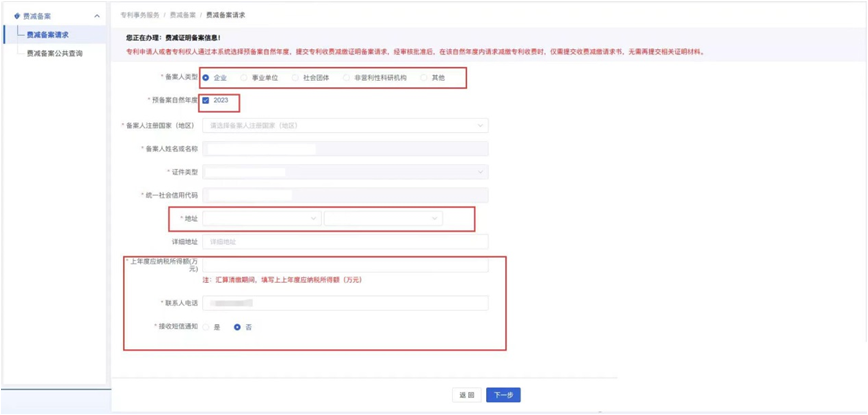This screenshot has width=868, height=415.
Task: Select 否 for 接收短信通知
Action: point(237,327)
